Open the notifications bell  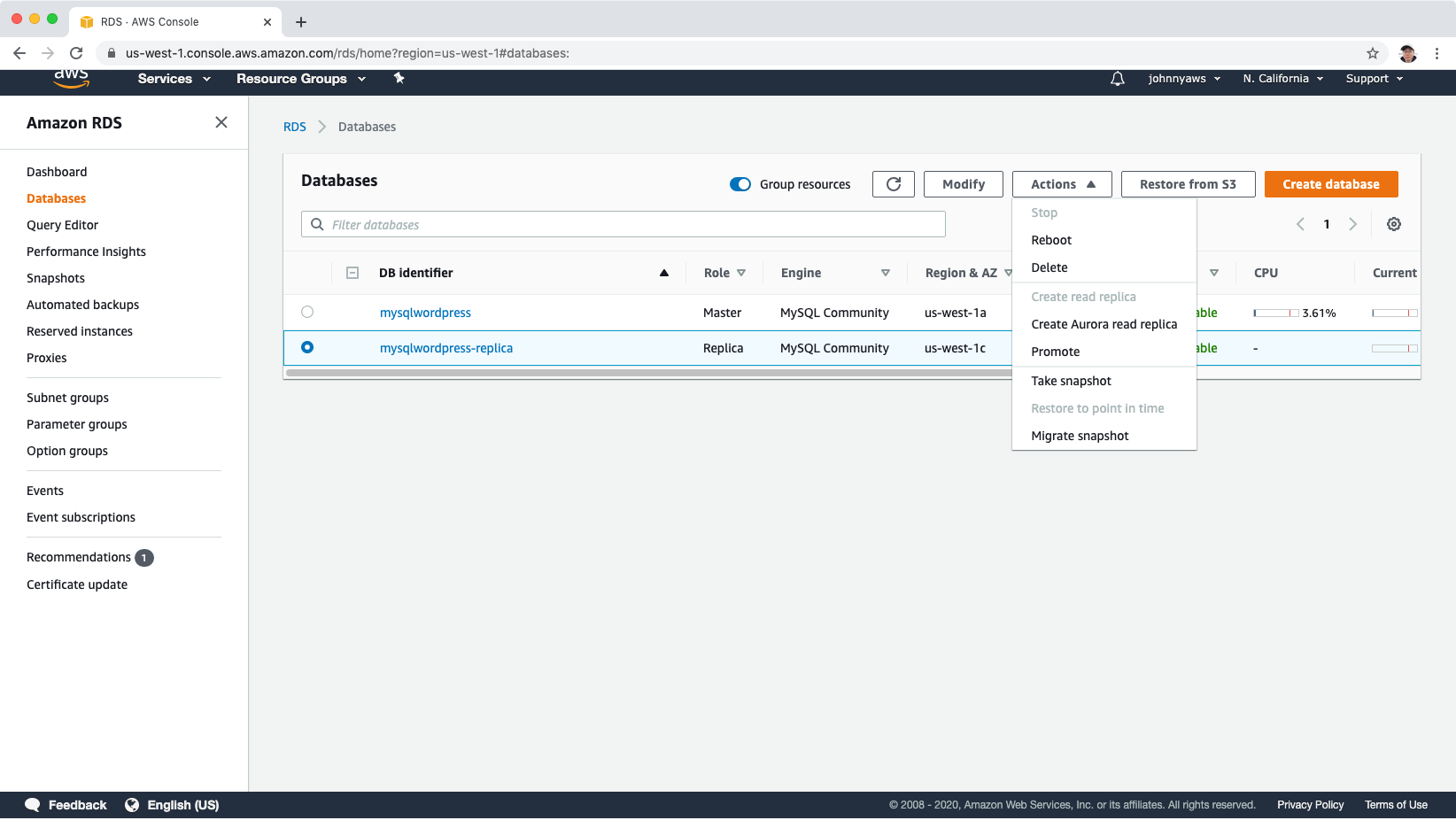pyautogui.click(x=1118, y=79)
